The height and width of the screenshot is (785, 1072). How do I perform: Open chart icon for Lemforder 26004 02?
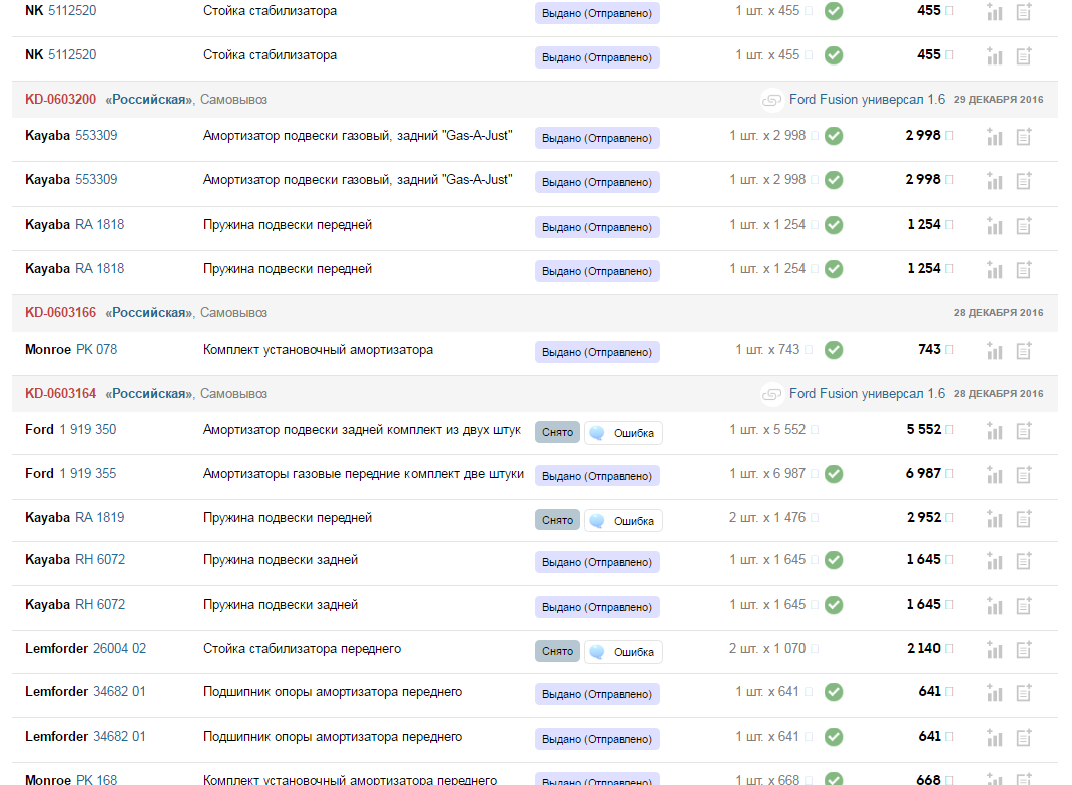click(995, 650)
